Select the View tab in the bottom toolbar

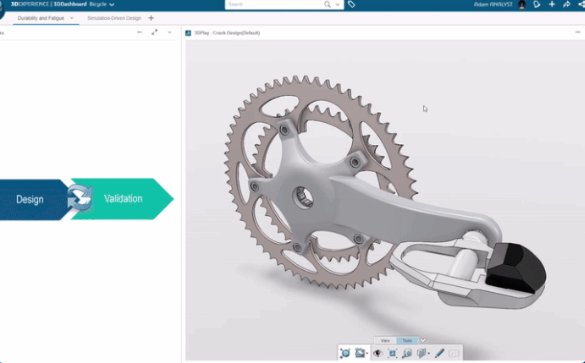point(385,341)
